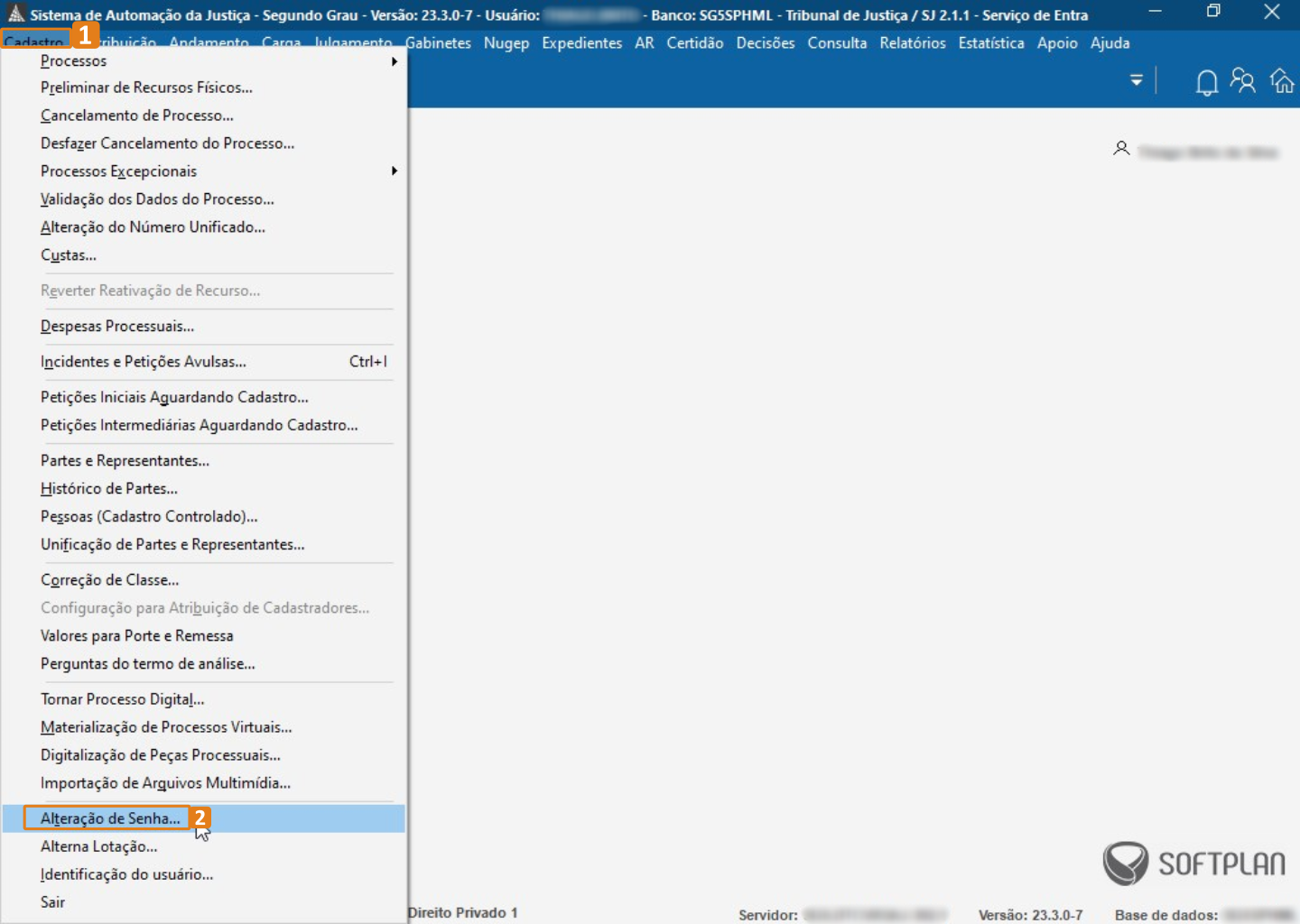
Task: Open the Ajuda menu
Action: 1110,42
